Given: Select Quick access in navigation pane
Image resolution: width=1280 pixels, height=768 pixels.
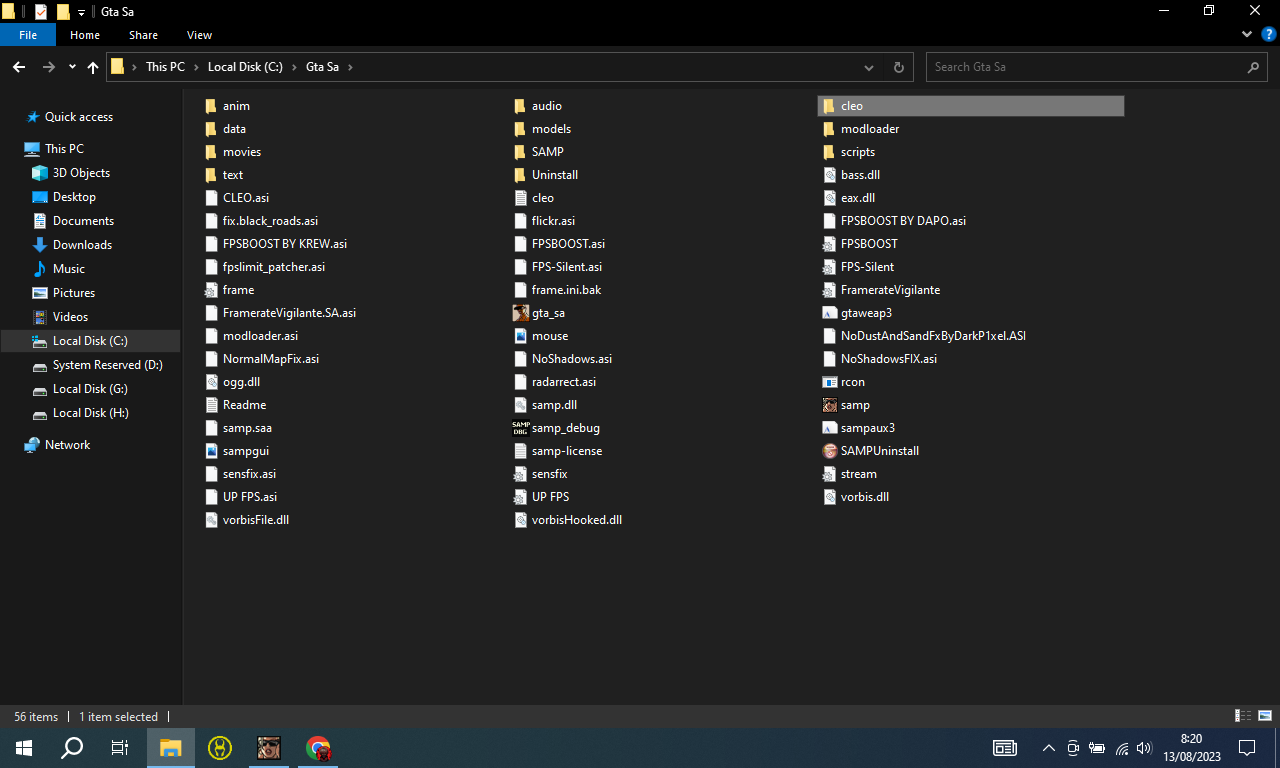Looking at the screenshot, I should (x=79, y=117).
